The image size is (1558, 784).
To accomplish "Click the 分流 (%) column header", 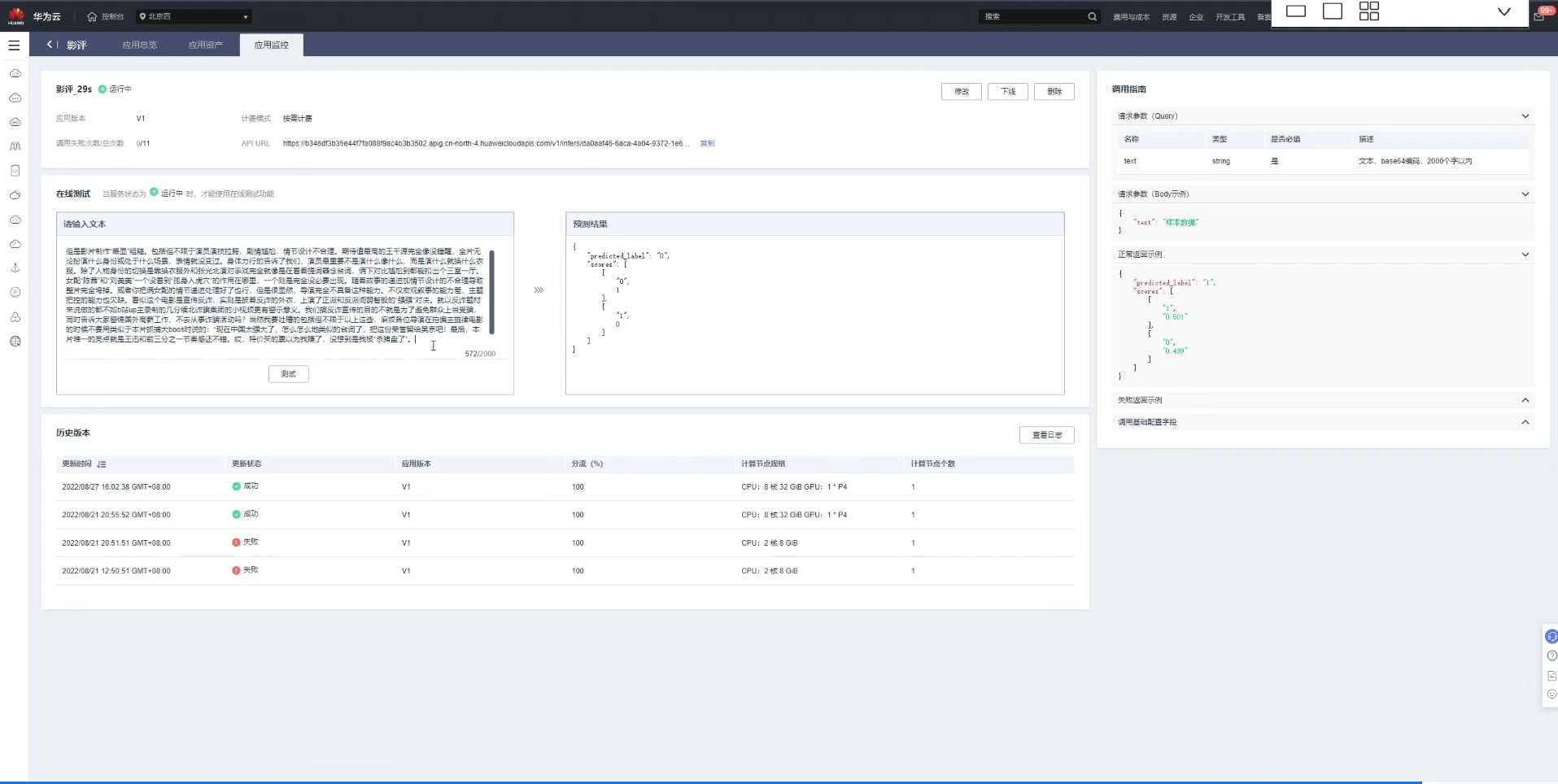I will [587, 464].
